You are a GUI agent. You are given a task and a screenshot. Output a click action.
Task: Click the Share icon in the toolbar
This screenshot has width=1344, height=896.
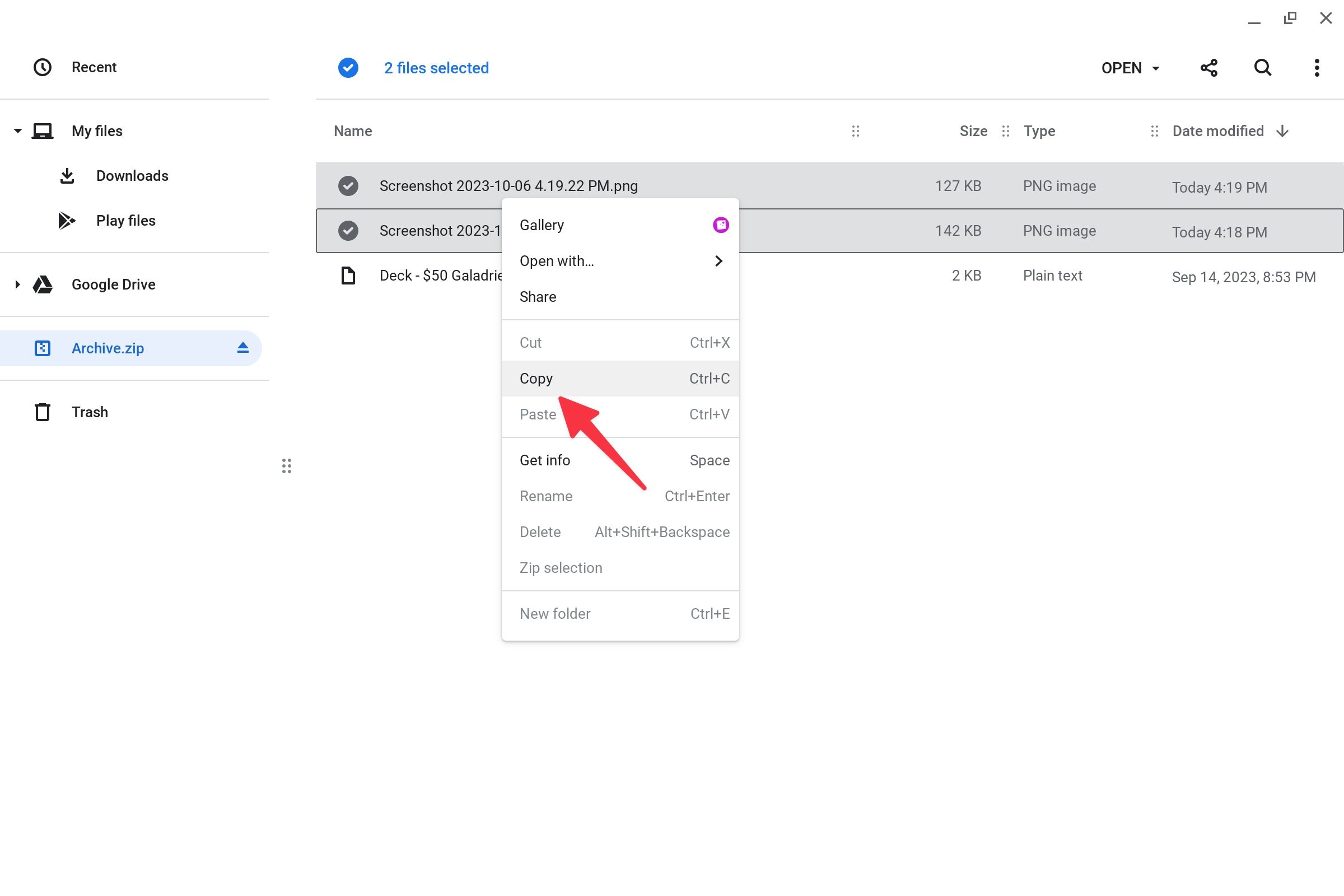click(x=1209, y=67)
